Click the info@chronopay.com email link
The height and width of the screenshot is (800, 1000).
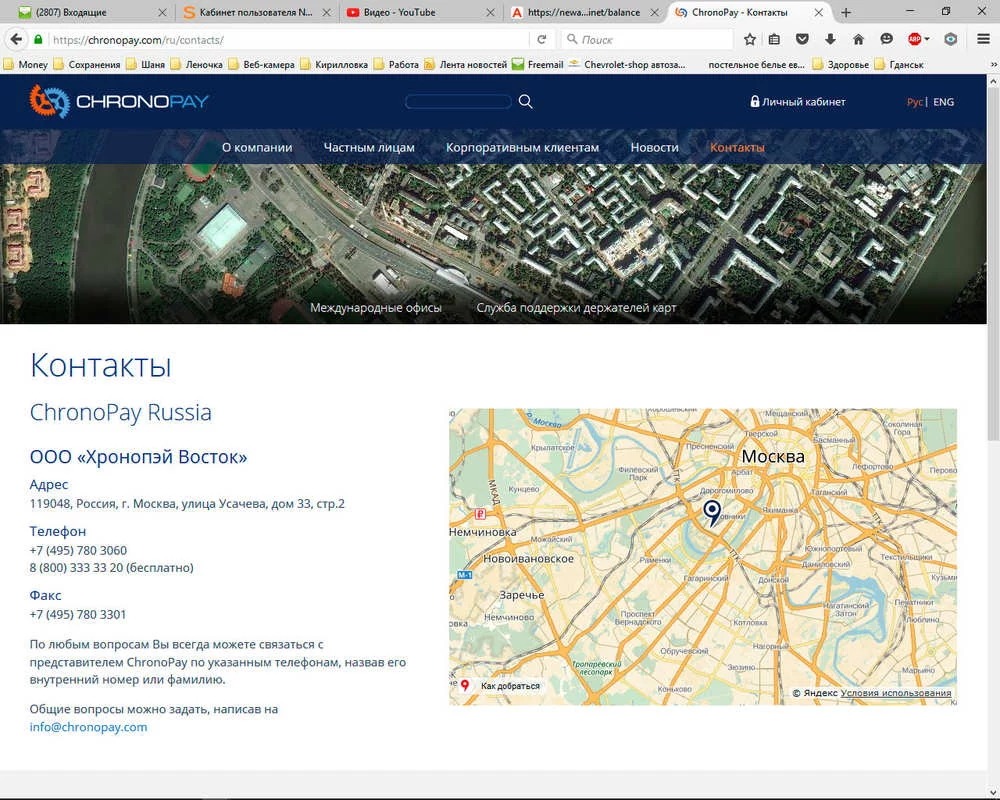(x=88, y=727)
